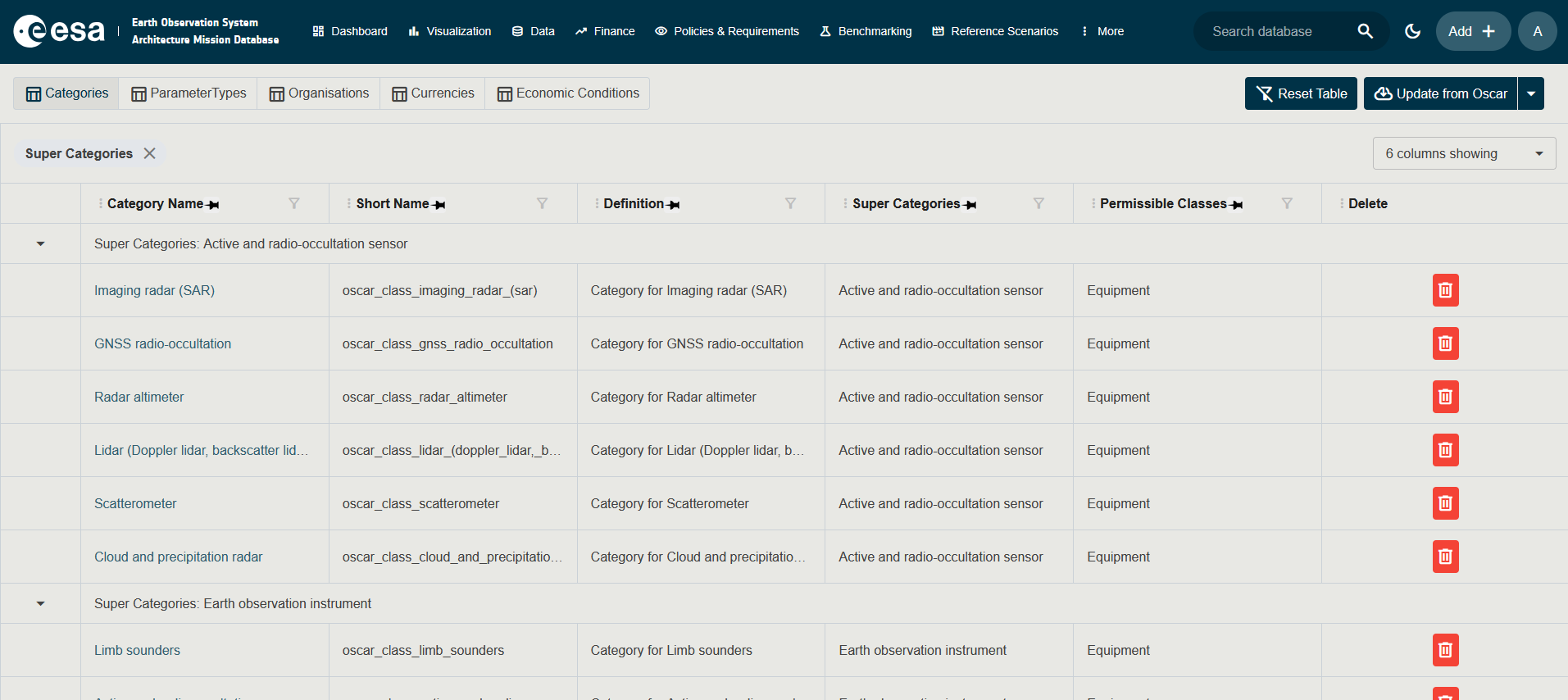The image size is (1568, 700).
Task: Click the Equipment cell in Limb sounders row
Action: 1198,650
